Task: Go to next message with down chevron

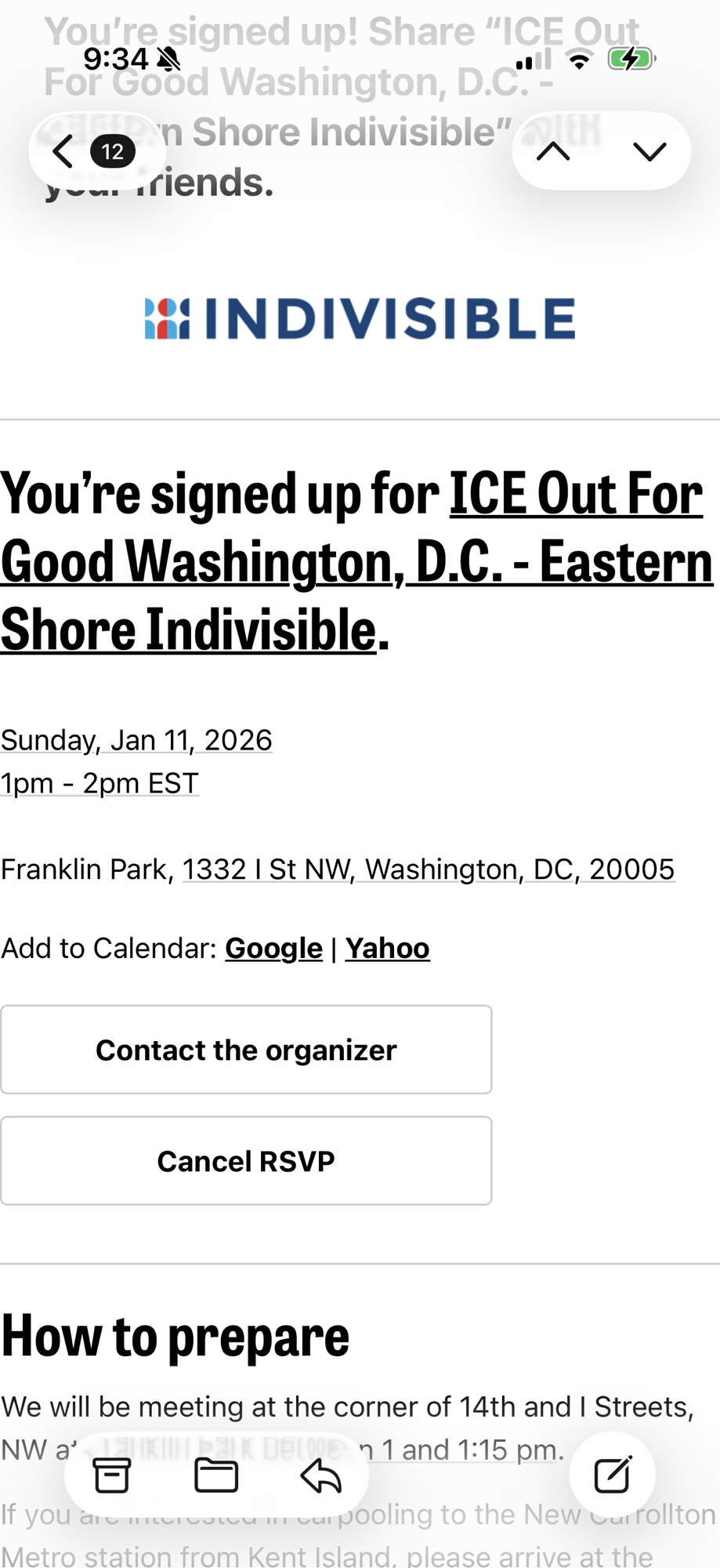Action: pos(649,151)
